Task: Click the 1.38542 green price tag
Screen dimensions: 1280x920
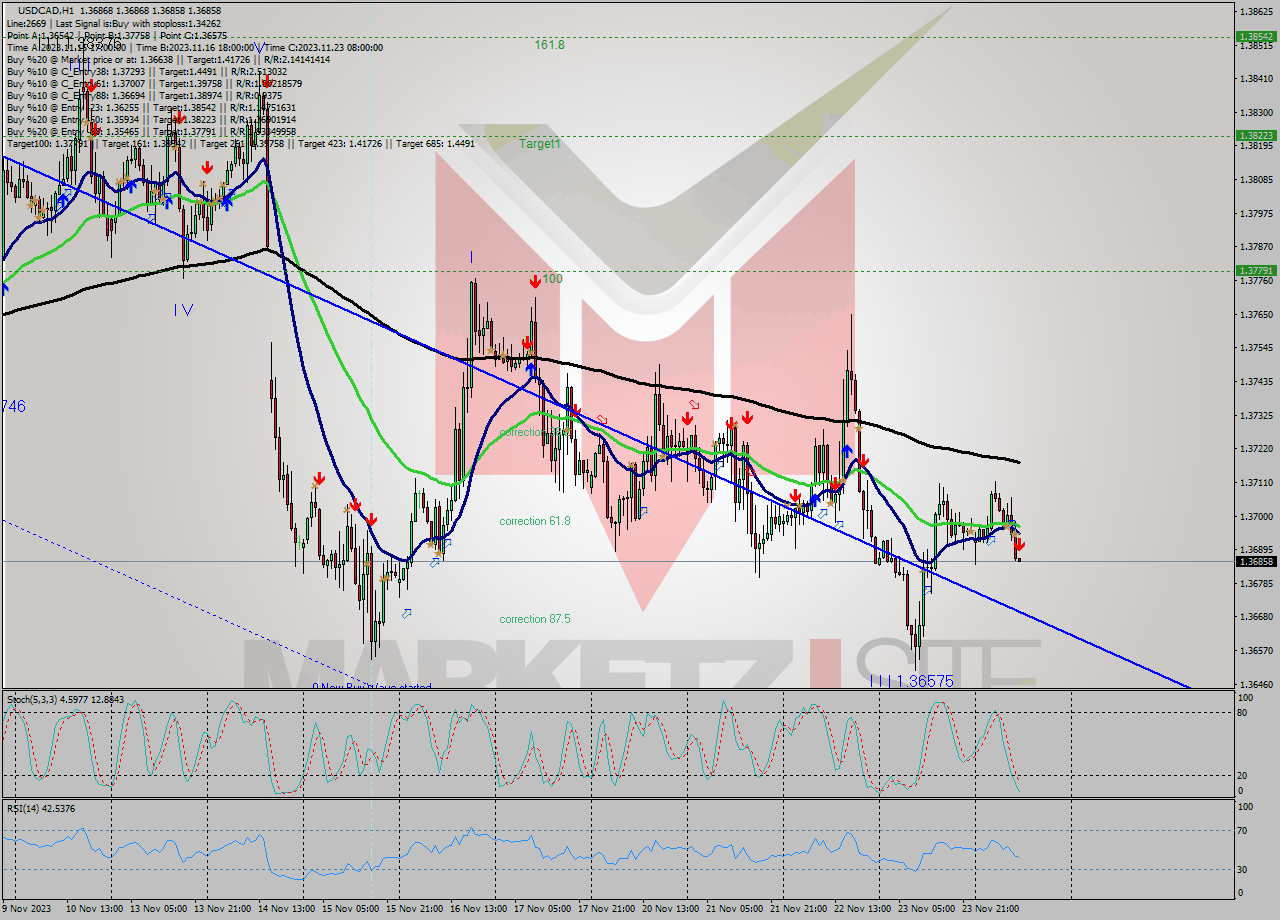Action: coord(1255,34)
